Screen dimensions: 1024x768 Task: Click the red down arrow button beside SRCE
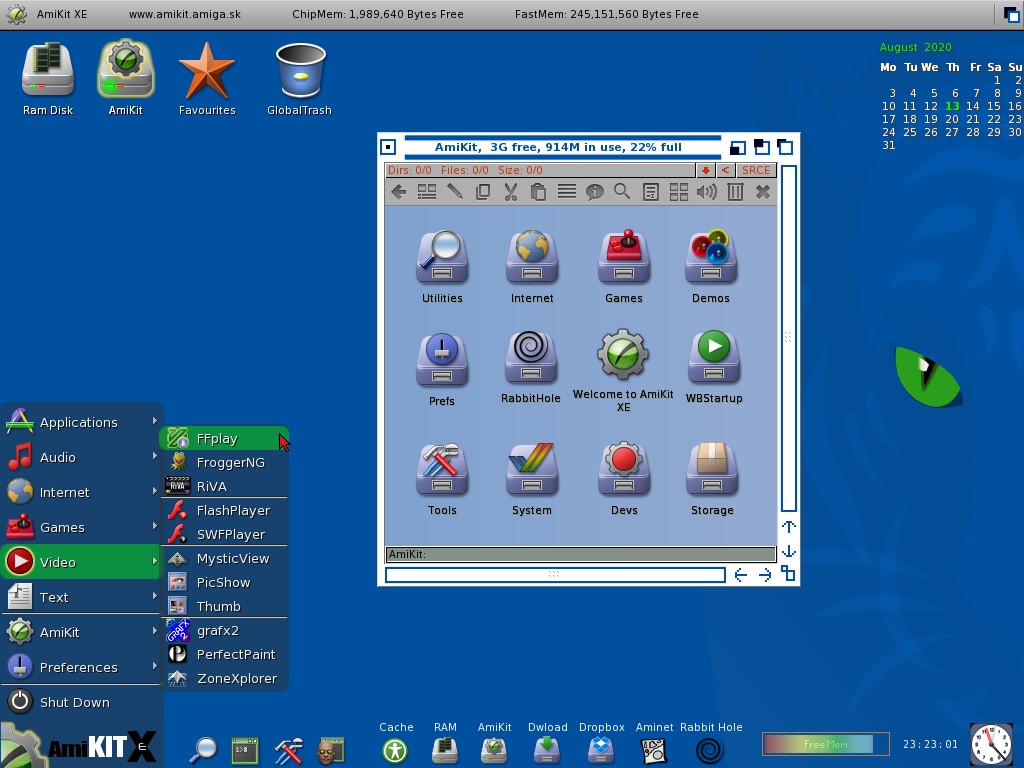[x=706, y=171]
